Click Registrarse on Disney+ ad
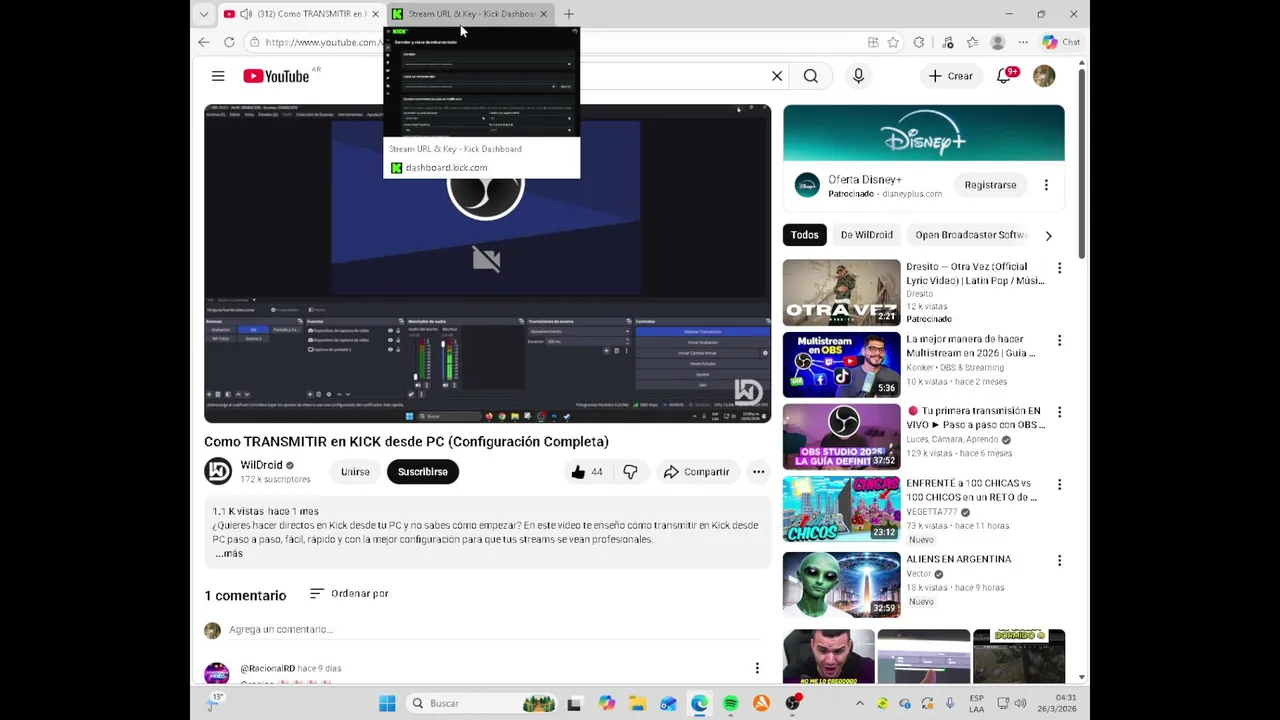Screen dimensions: 1280x720 coord(990,185)
